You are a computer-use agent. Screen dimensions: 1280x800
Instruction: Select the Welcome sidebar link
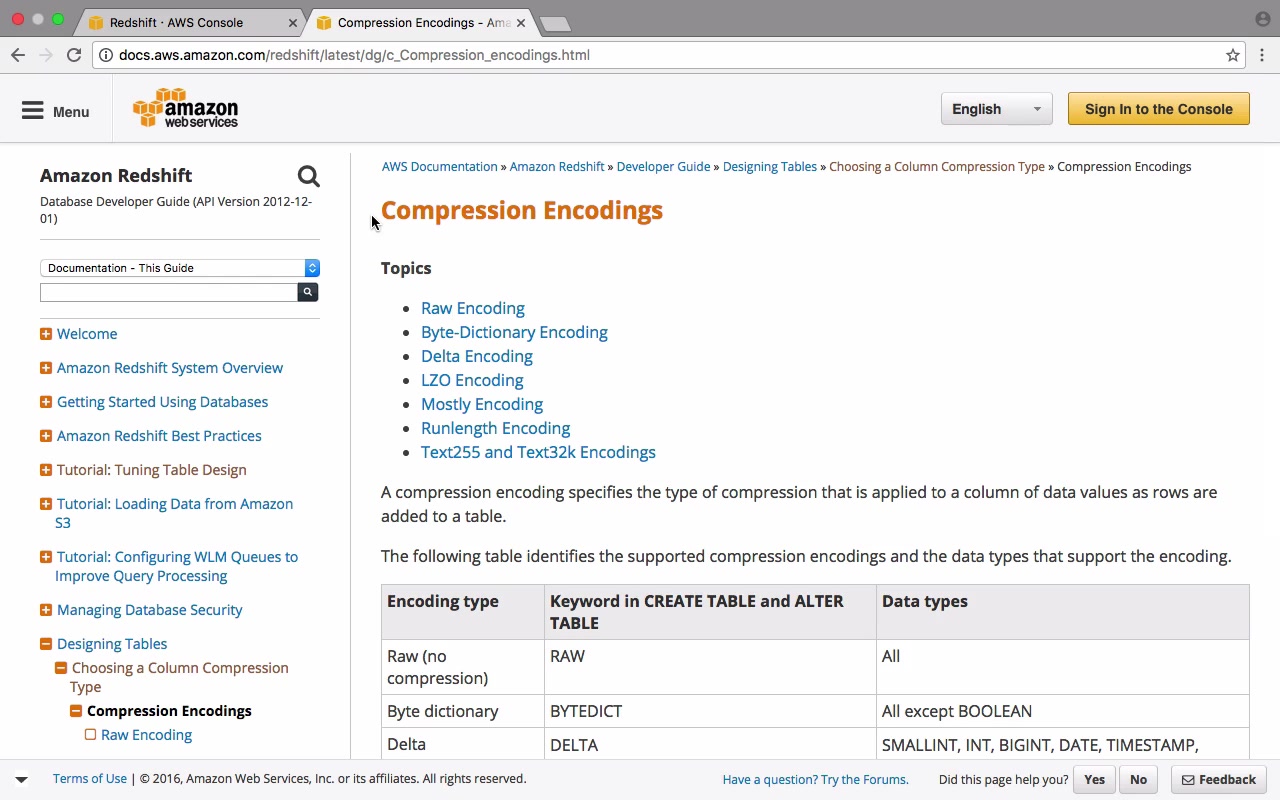point(87,334)
